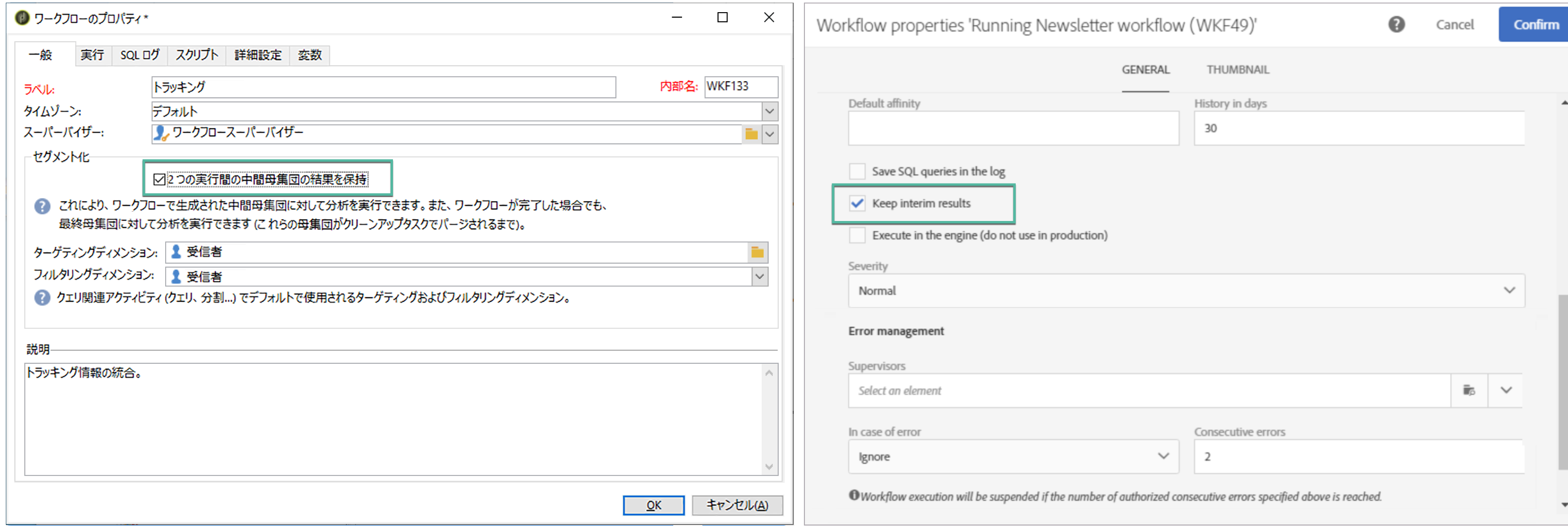Click the help icon in Workflow properties header
1568x526 pixels.
(1397, 24)
